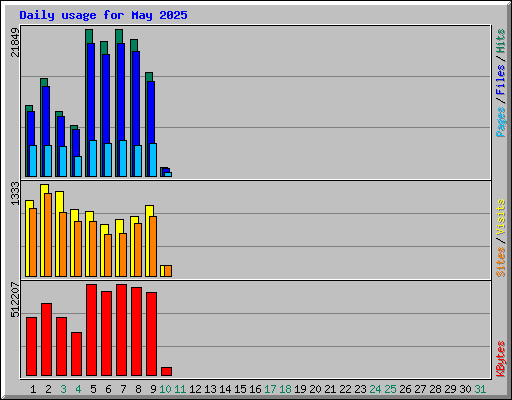The image size is (512, 400).
Task: Click day 26 label on x-axis
Action: (x=405, y=389)
